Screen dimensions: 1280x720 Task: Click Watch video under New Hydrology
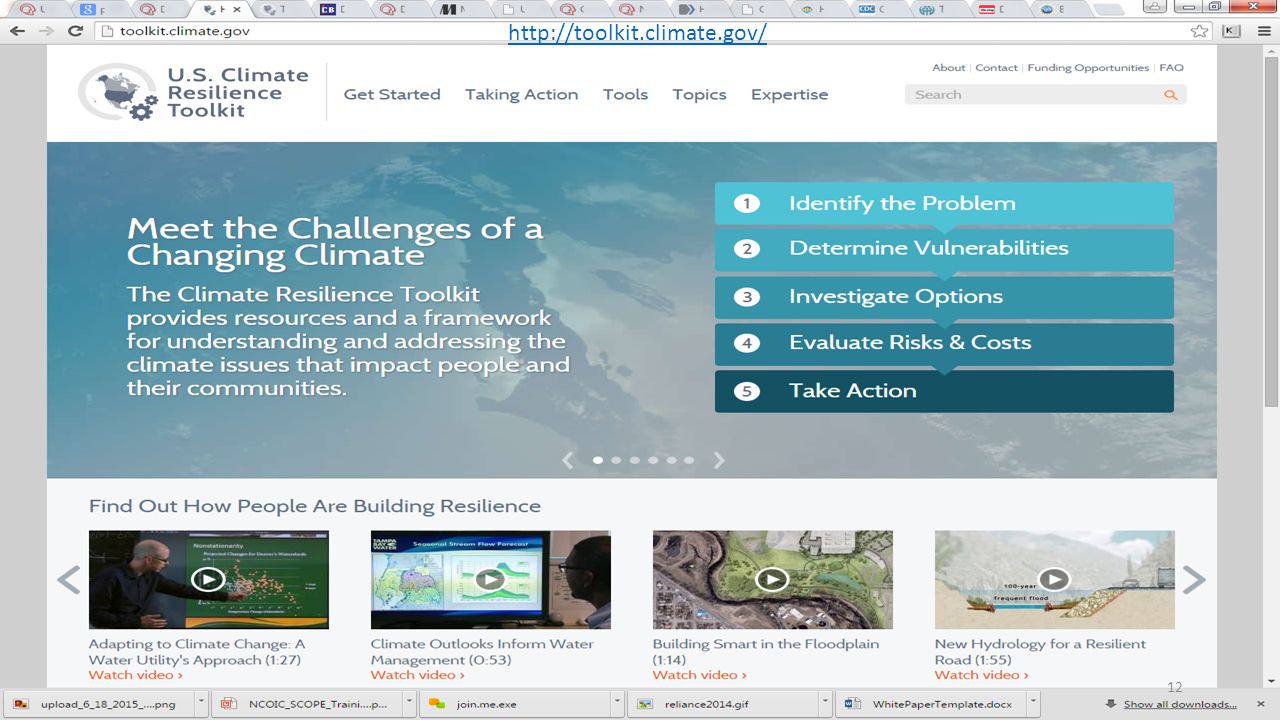981,675
